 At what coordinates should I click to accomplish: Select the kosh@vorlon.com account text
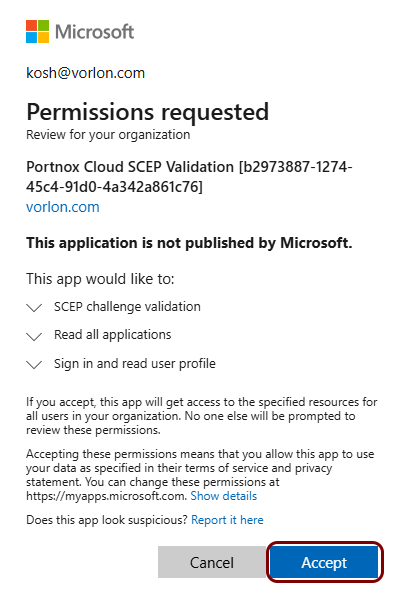[86, 73]
